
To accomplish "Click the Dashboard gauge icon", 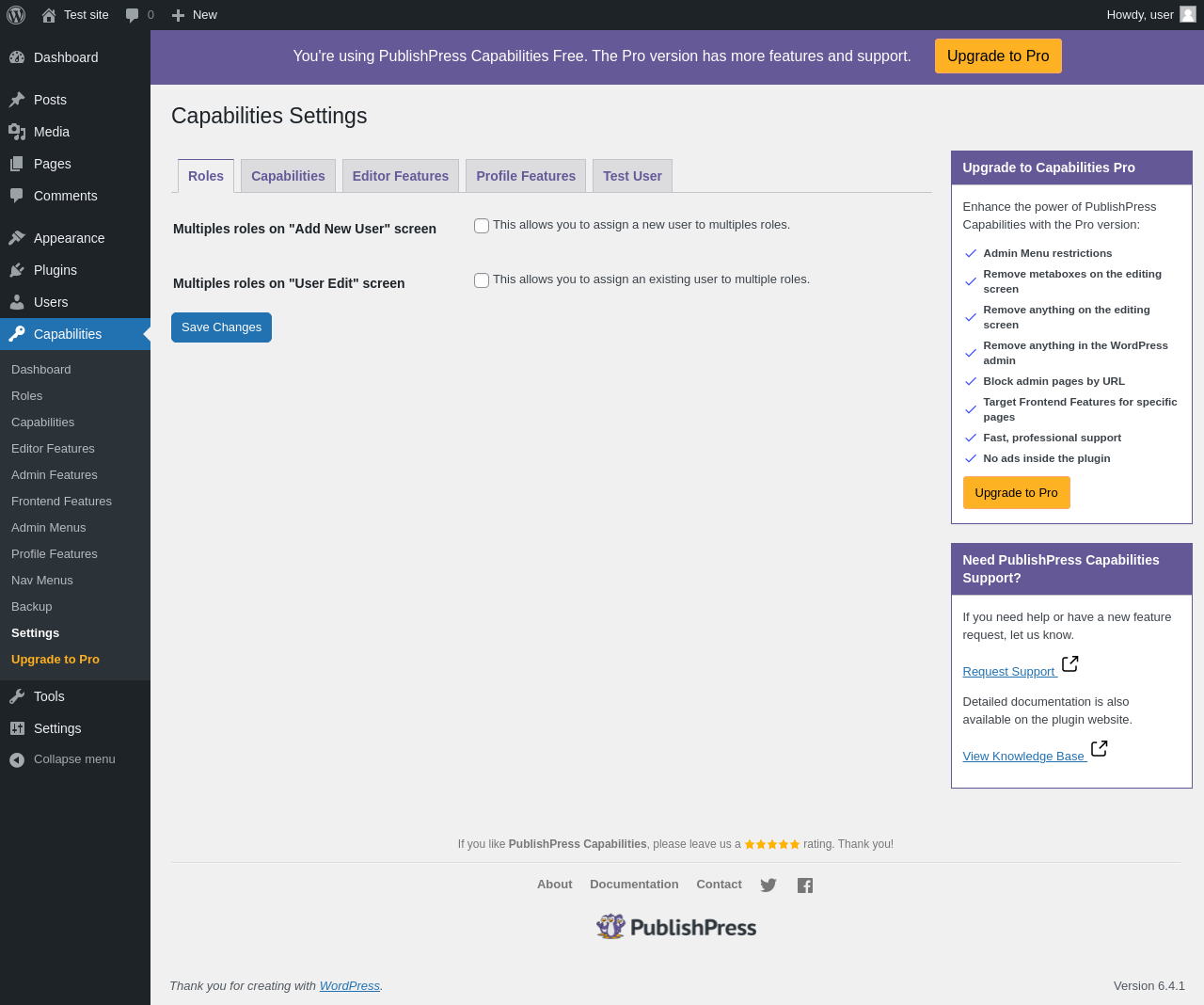I will click(17, 57).
